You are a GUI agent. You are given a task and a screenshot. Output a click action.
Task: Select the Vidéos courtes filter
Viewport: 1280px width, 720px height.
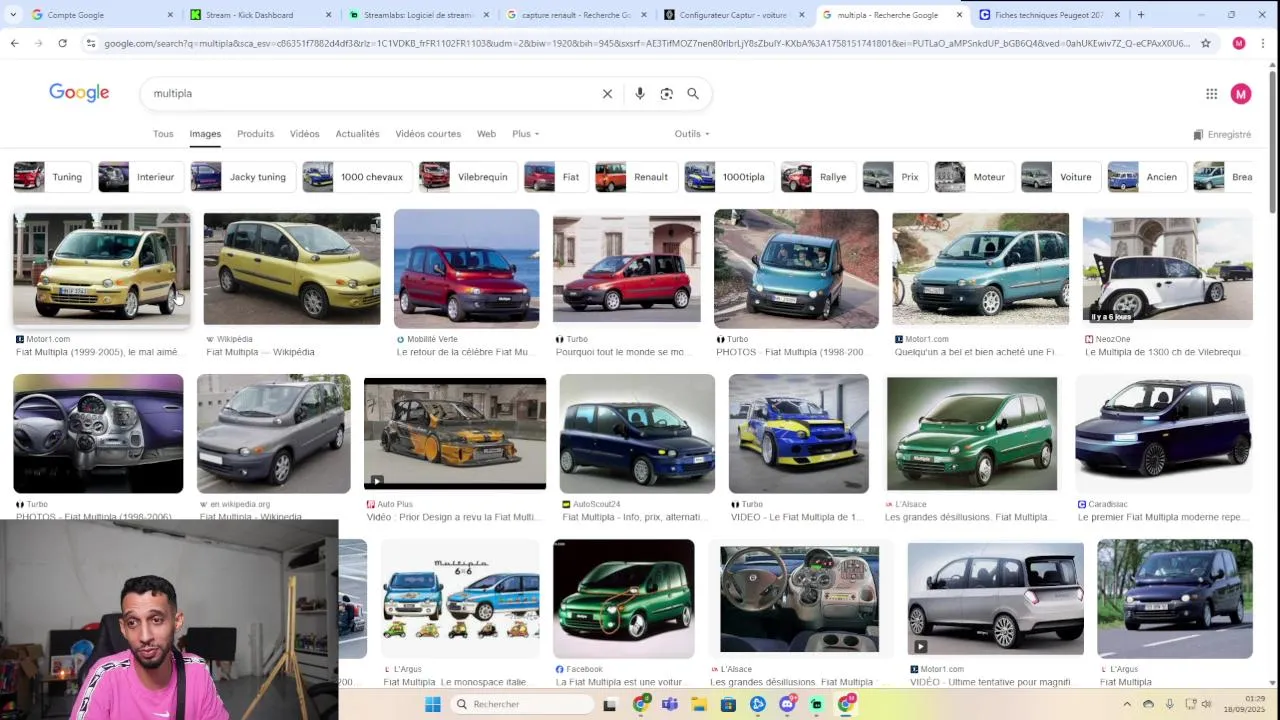(428, 133)
